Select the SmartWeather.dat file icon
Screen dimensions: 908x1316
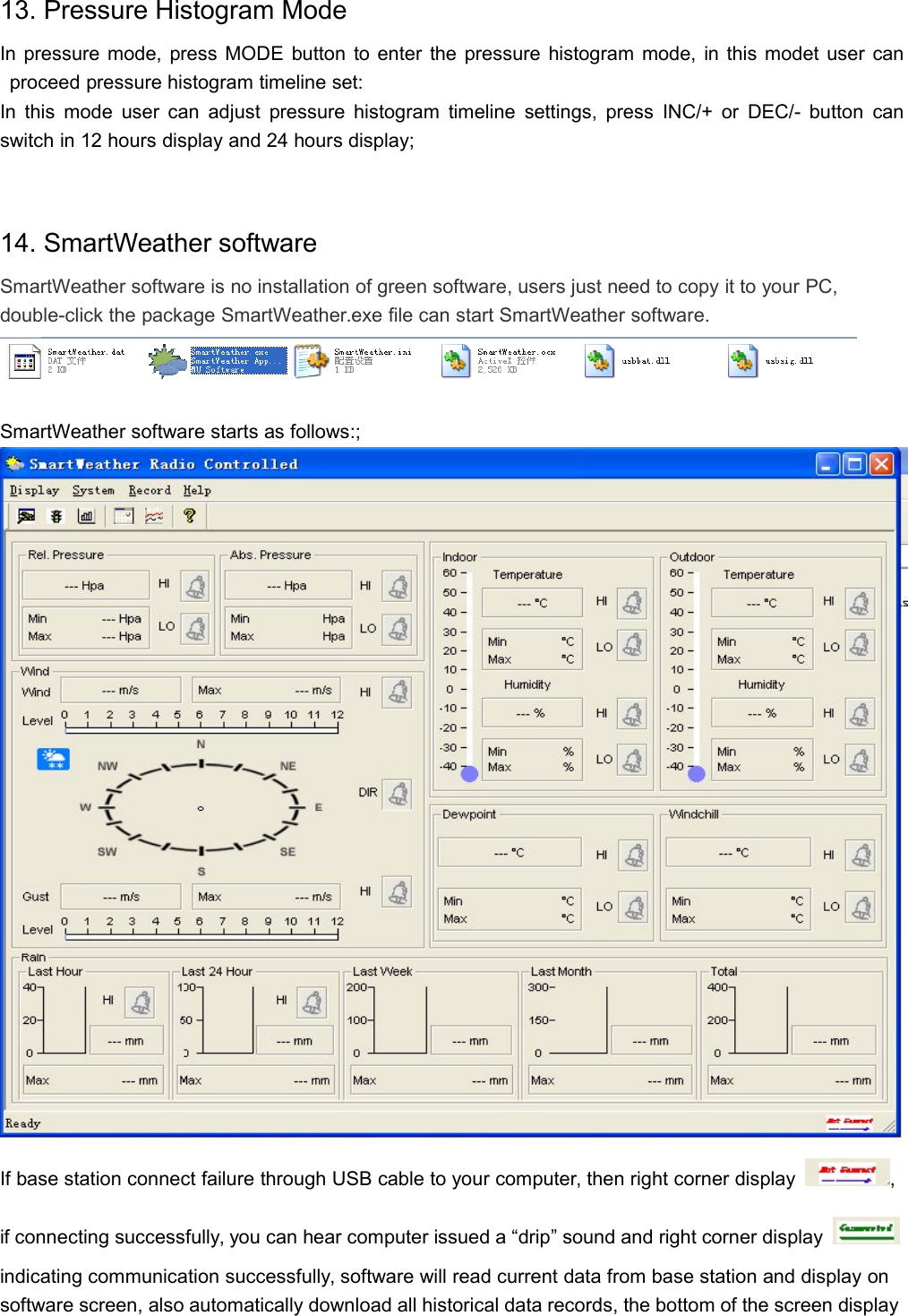(25, 361)
